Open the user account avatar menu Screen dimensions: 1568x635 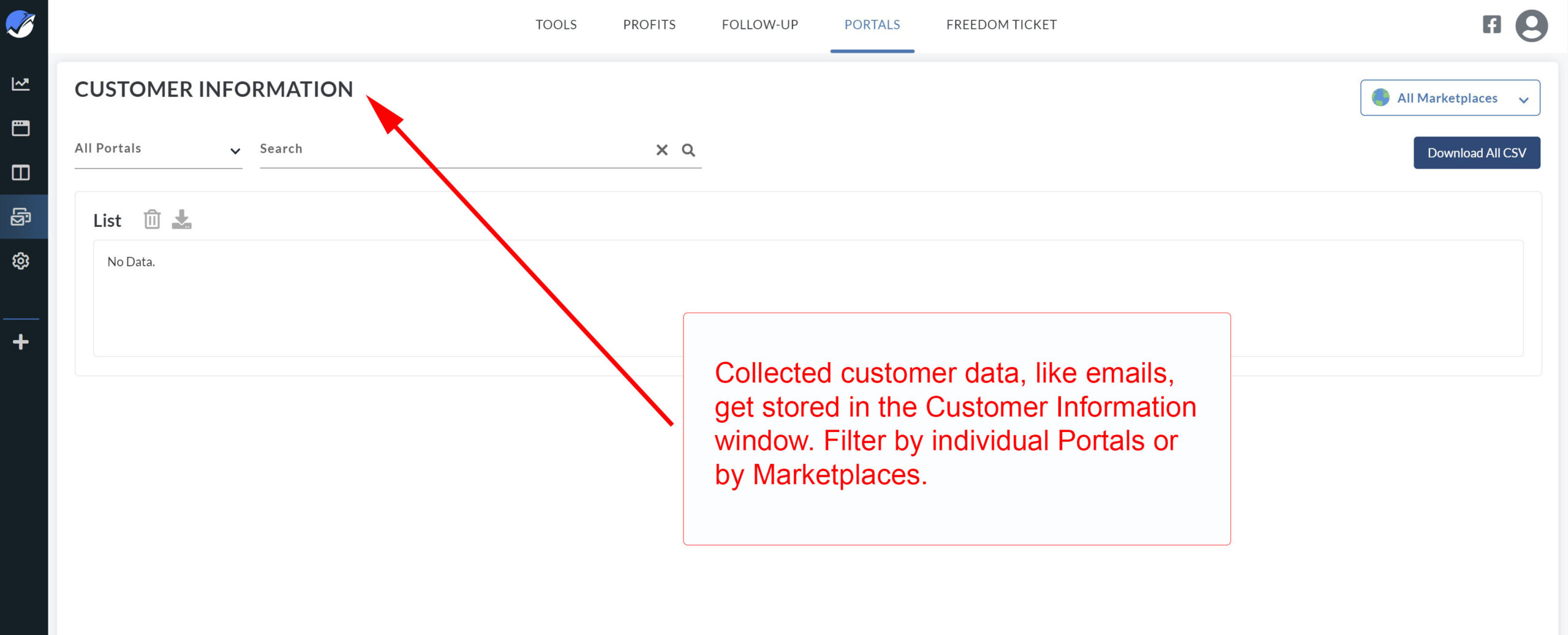pyautogui.click(x=1532, y=25)
